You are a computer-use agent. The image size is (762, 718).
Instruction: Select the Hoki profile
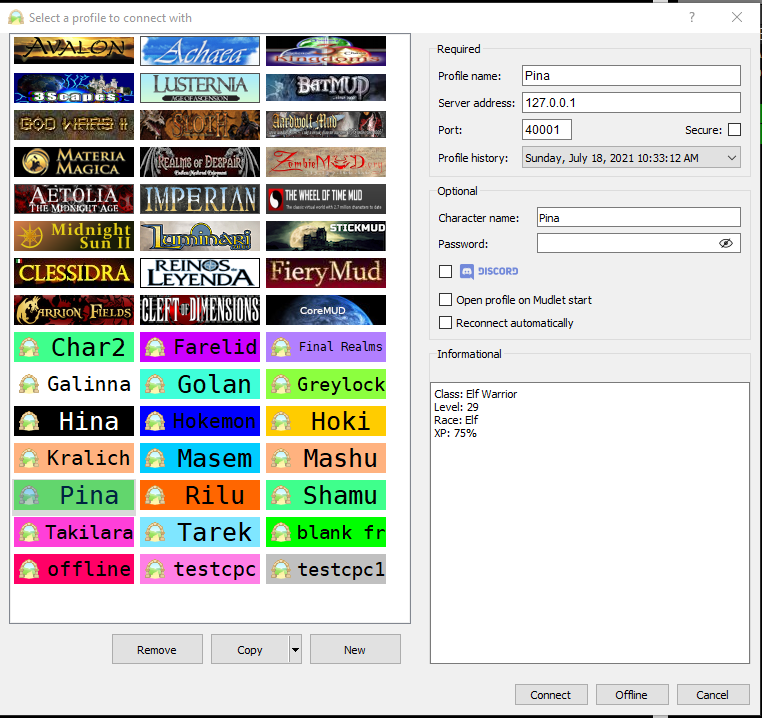click(326, 421)
